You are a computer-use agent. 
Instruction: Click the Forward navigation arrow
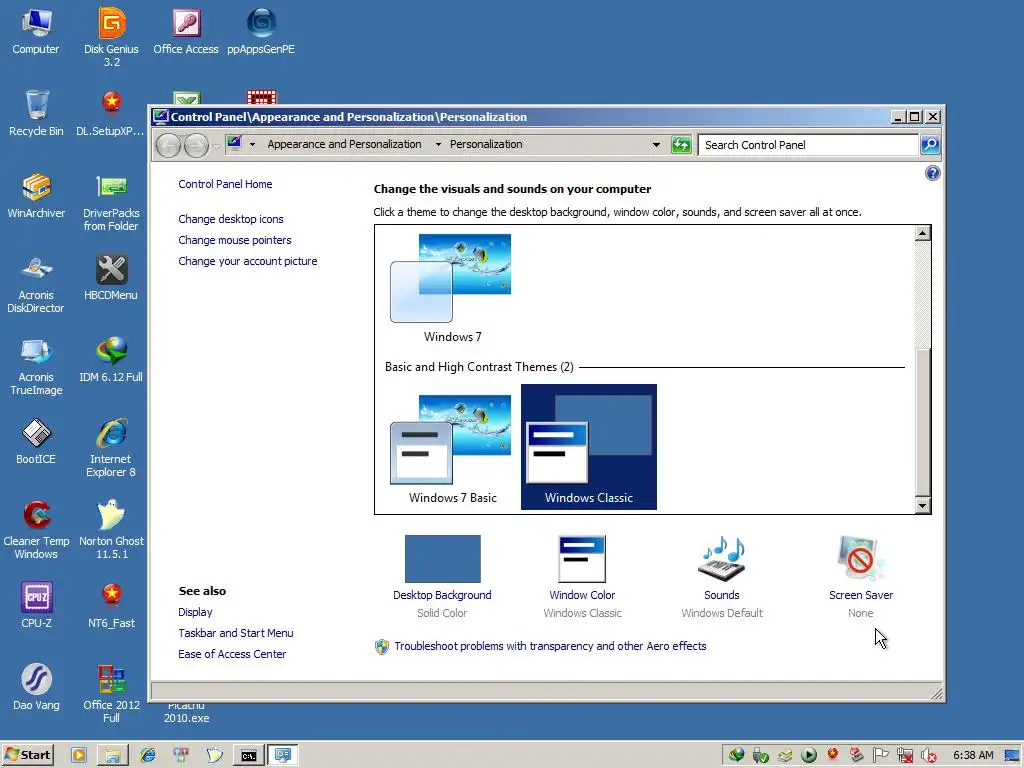pyautogui.click(x=196, y=145)
